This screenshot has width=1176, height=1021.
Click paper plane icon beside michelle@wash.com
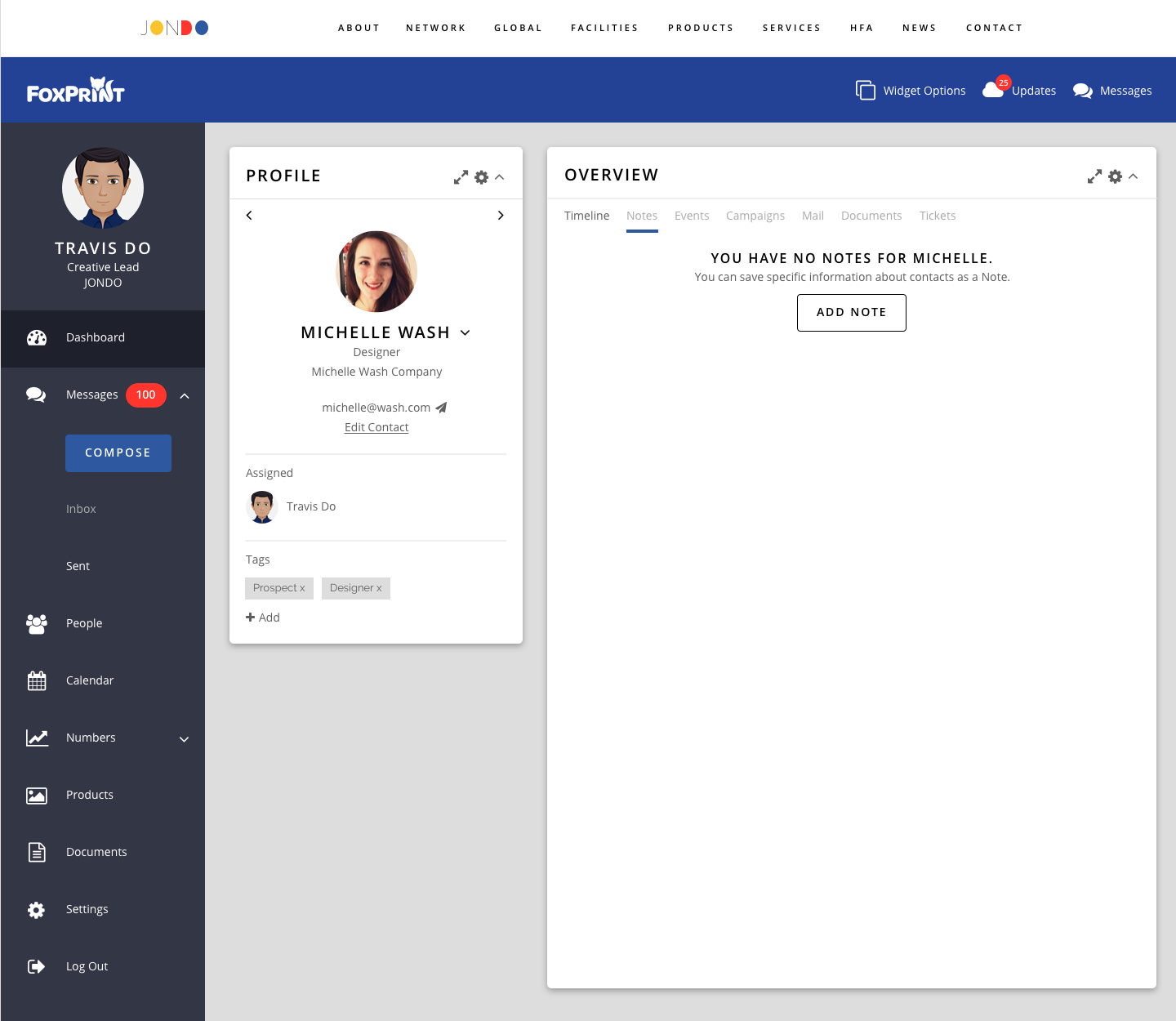[x=442, y=408]
